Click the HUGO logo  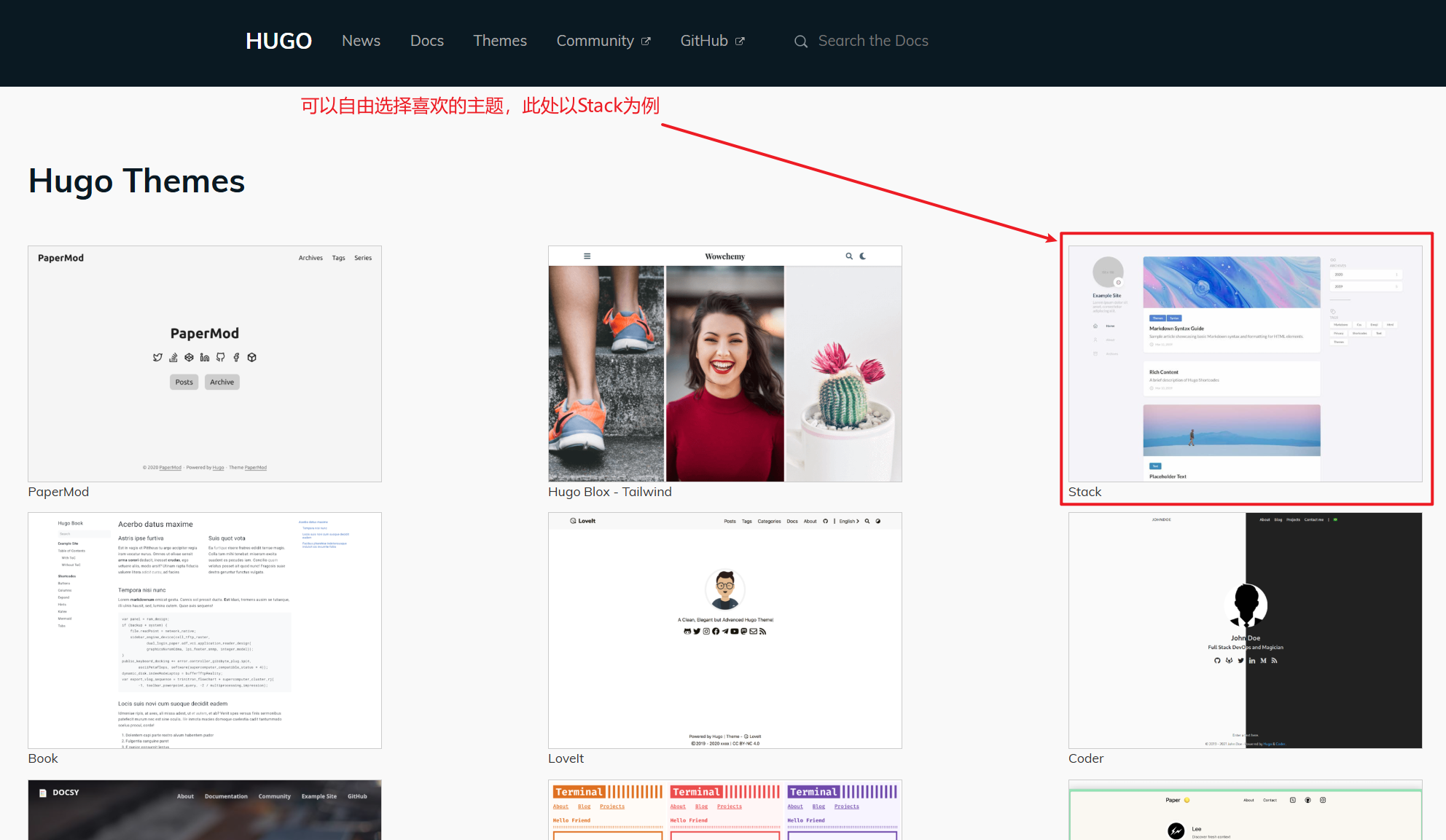[x=278, y=41]
